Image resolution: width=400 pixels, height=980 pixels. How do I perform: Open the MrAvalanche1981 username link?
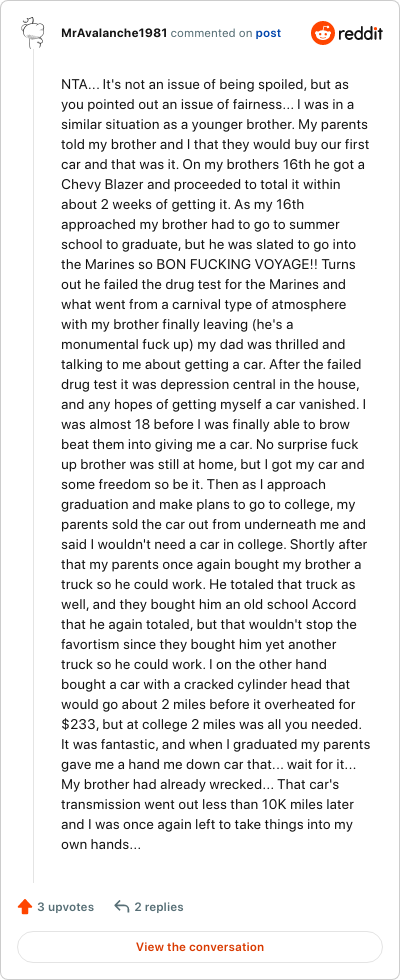click(114, 33)
